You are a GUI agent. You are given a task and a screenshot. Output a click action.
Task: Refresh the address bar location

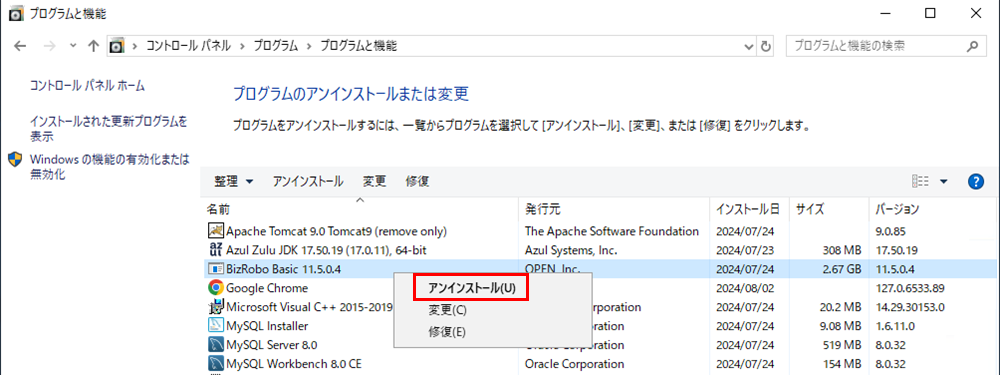pyautogui.click(x=766, y=46)
